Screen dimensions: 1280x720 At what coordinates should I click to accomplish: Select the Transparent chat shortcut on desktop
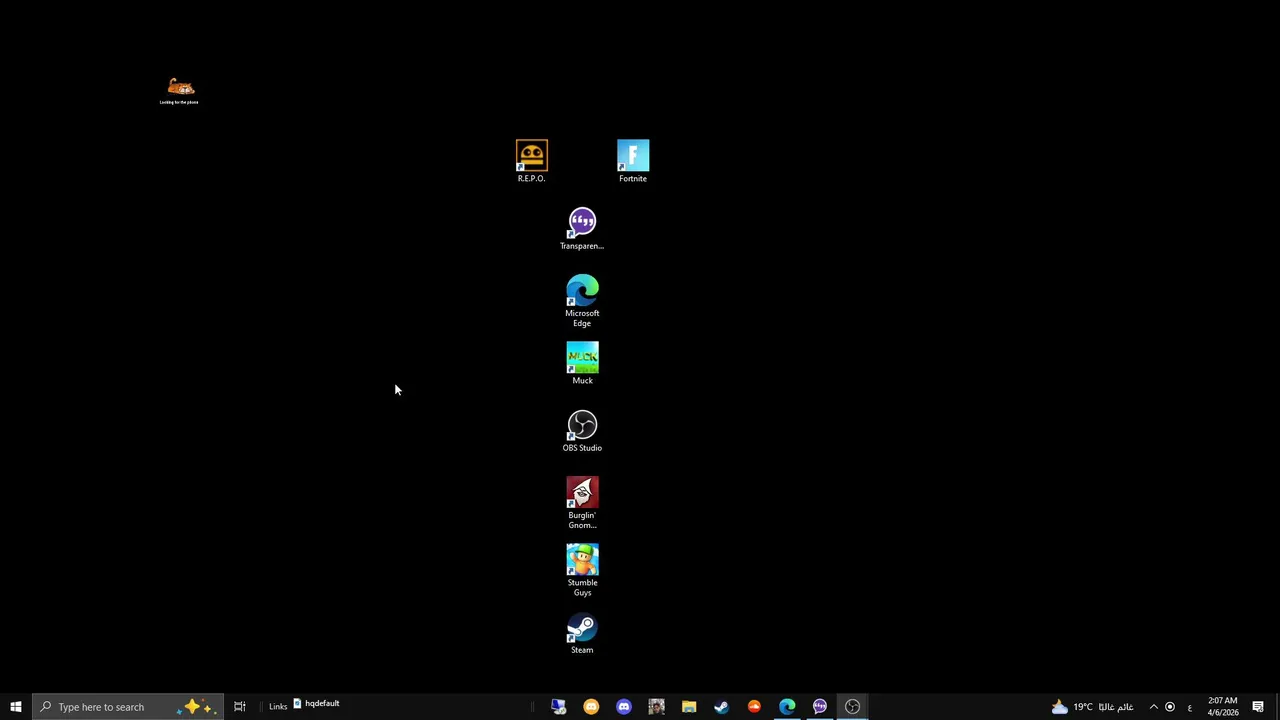[582, 229]
